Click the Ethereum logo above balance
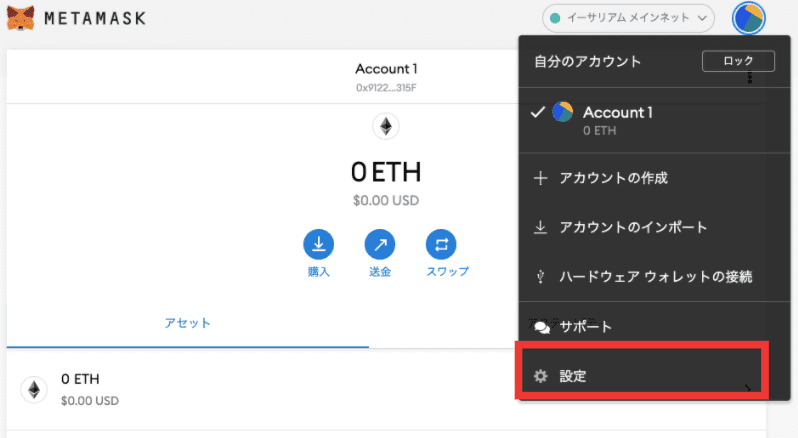 coord(386,126)
